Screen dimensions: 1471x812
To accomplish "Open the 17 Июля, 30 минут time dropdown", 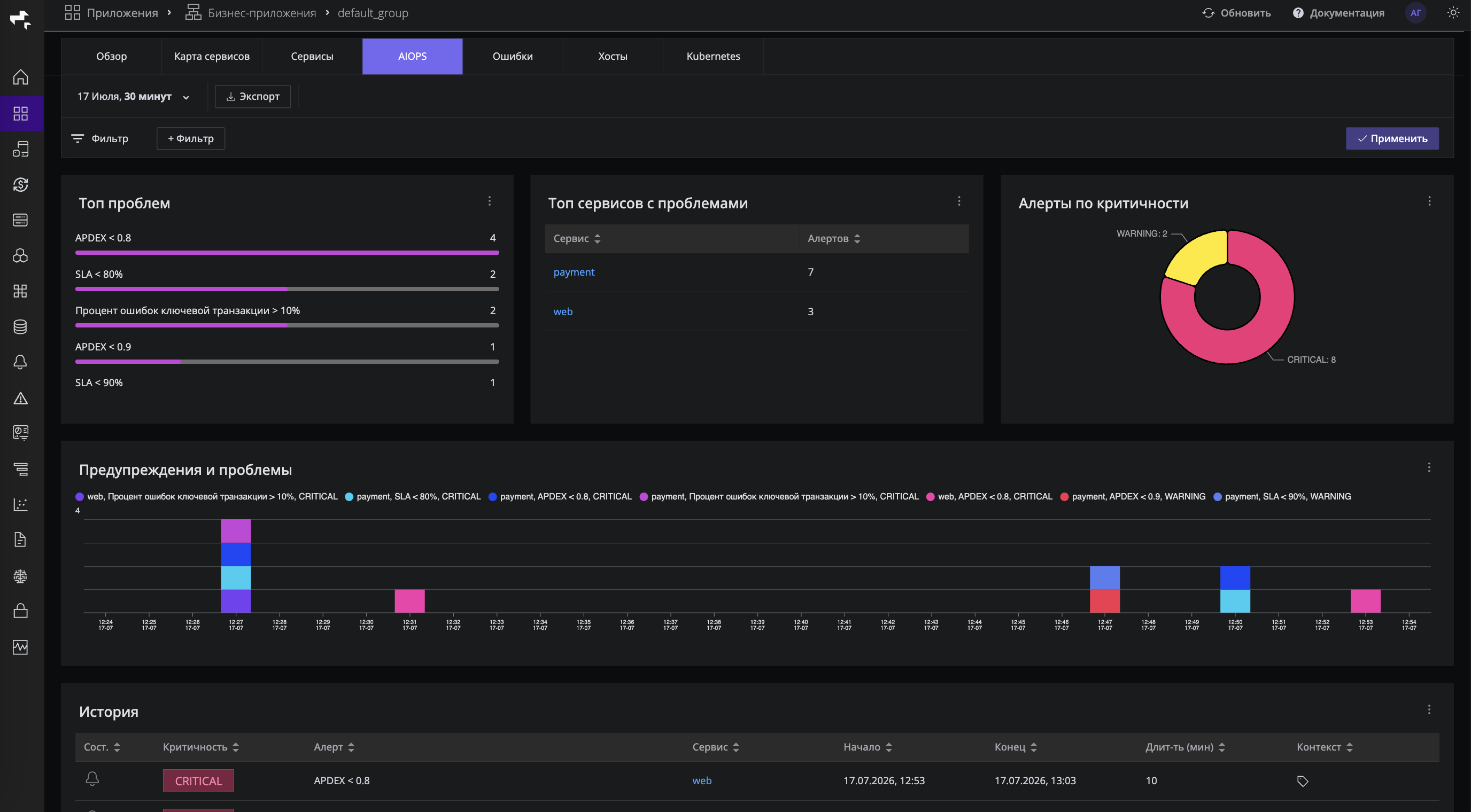I will pos(133,97).
